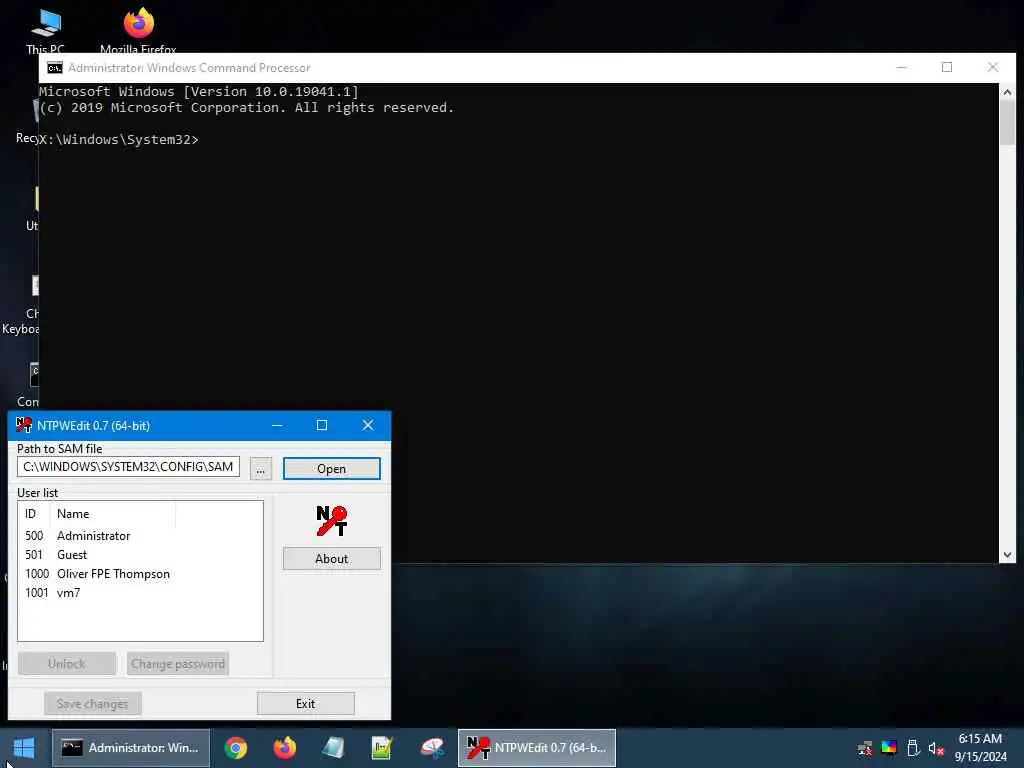Click NTPWEdit title bar app icon
The height and width of the screenshot is (768, 1024).
[x=24, y=425]
